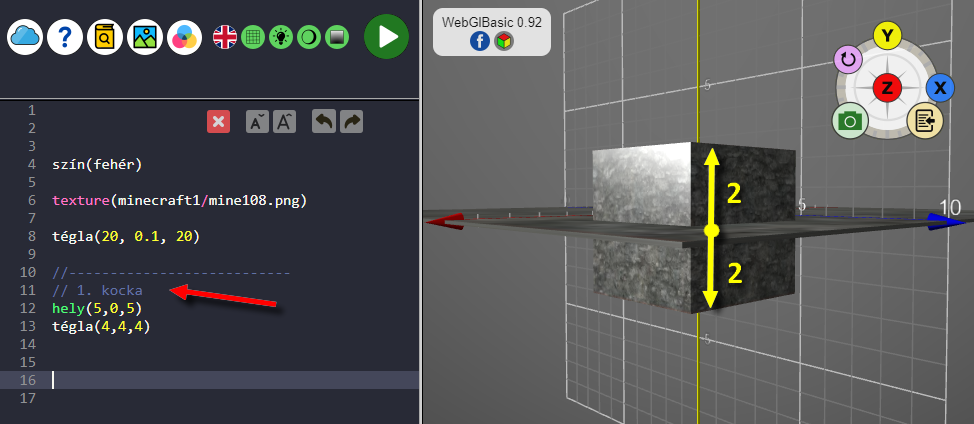Reset view with the purple rotate icon
The image size is (974, 424).
(x=848, y=60)
